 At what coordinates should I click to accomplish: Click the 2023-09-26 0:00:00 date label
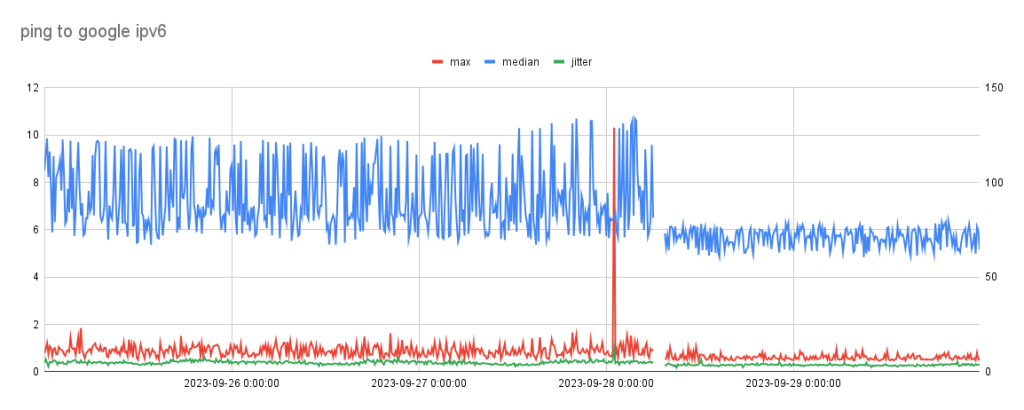point(231,383)
